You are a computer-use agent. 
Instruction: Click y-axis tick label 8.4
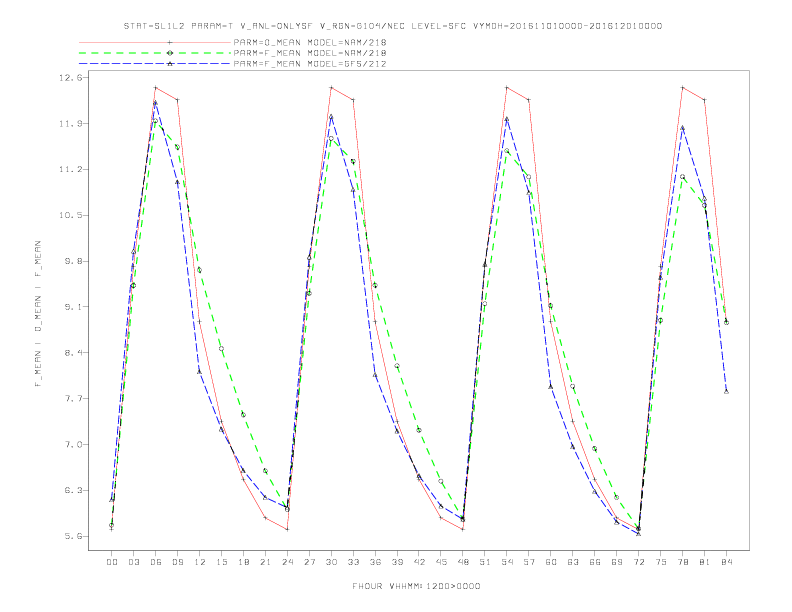(73, 353)
